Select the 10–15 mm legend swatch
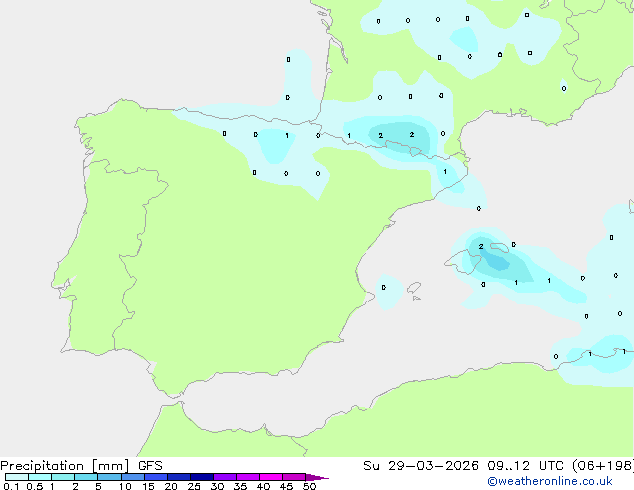Viewport: 634px width, 490px height. (132, 477)
